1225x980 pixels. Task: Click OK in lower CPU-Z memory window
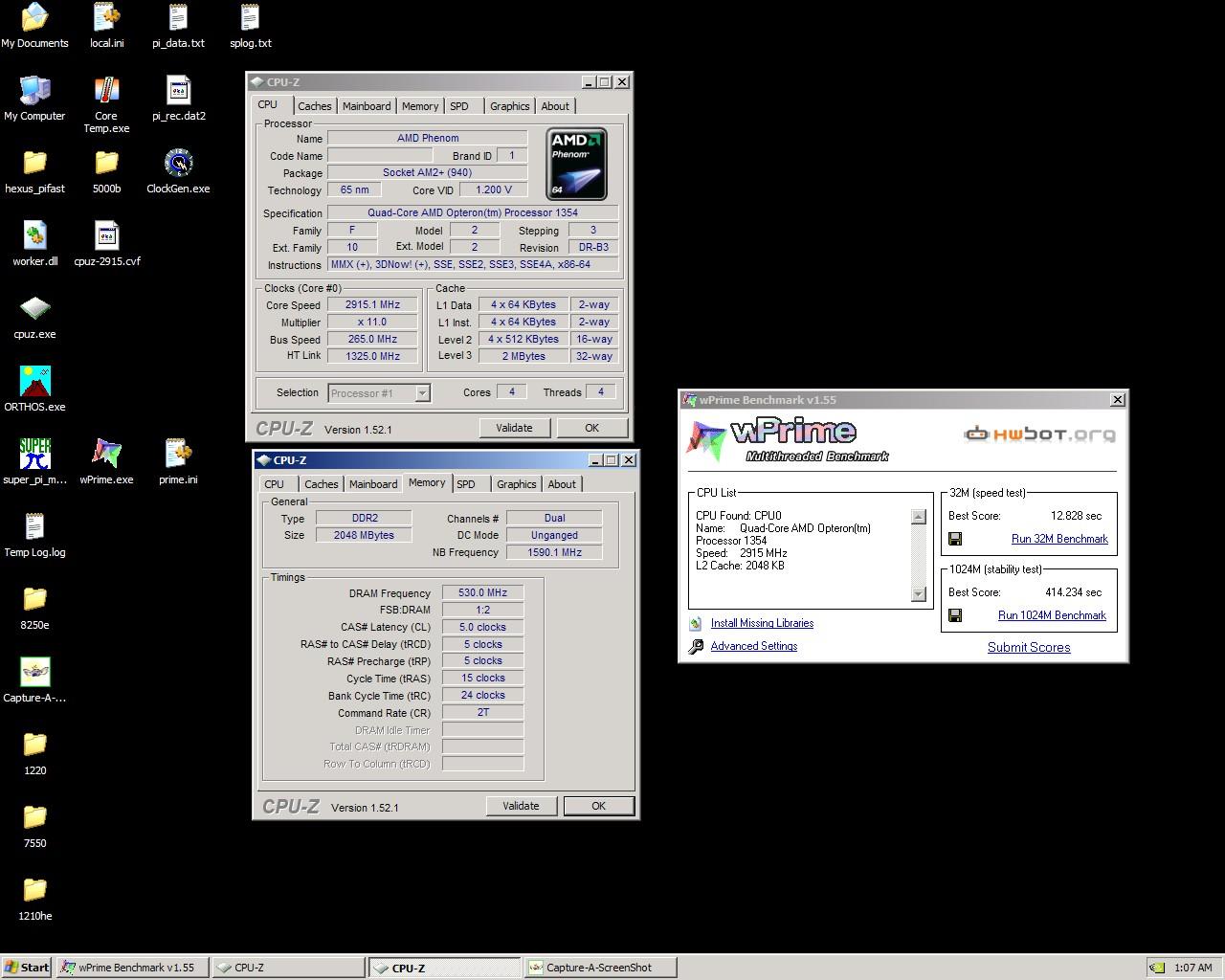tap(598, 806)
